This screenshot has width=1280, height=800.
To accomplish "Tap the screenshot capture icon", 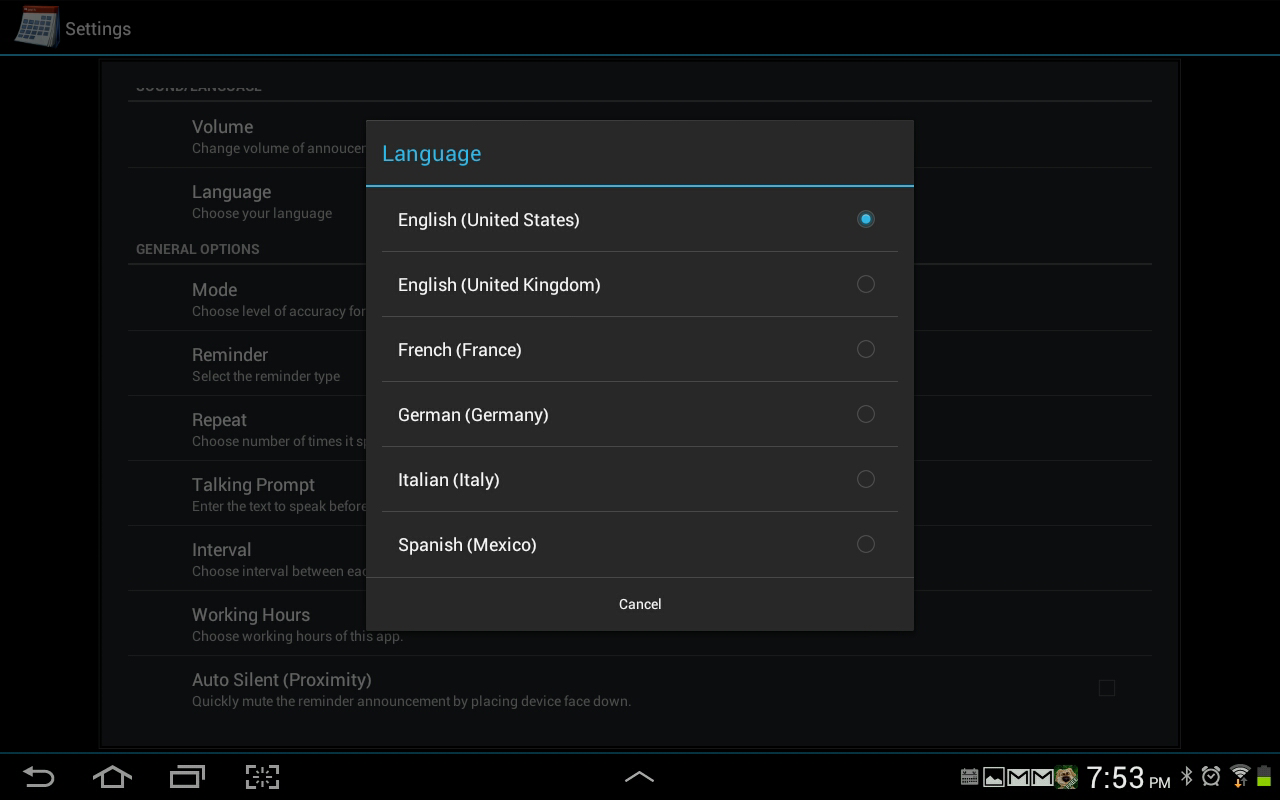I will (262, 777).
